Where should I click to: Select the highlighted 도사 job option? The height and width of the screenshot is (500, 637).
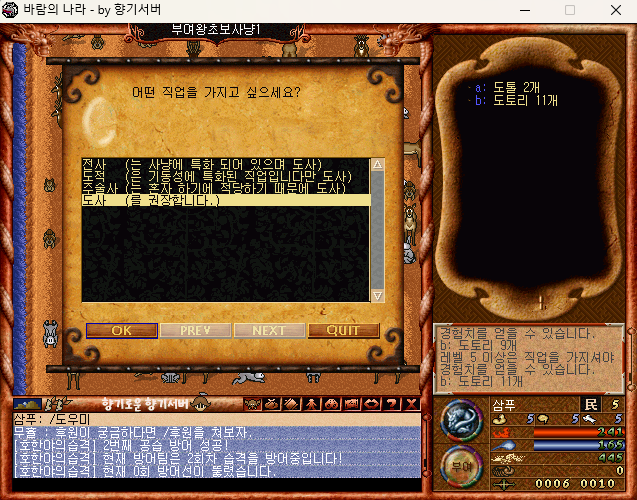[x=226, y=200]
